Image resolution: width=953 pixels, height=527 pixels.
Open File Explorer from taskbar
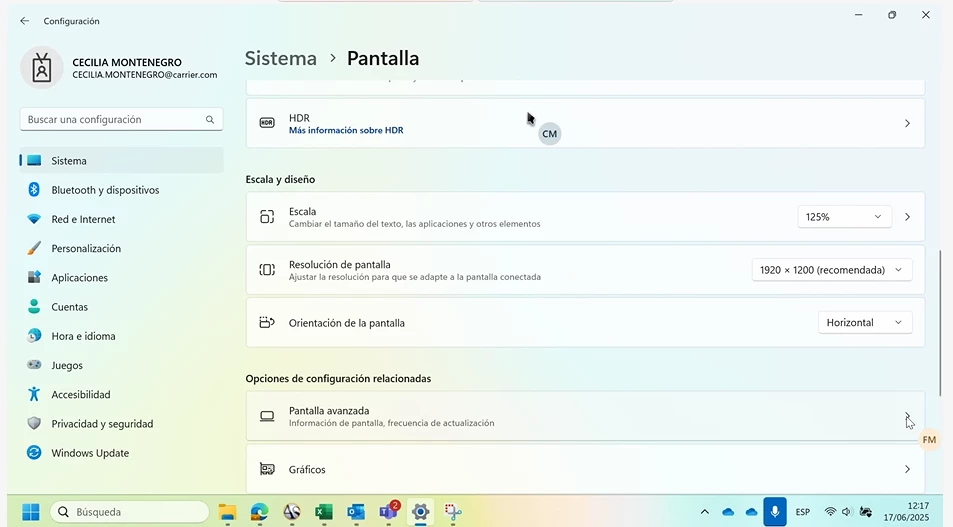click(227, 512)
